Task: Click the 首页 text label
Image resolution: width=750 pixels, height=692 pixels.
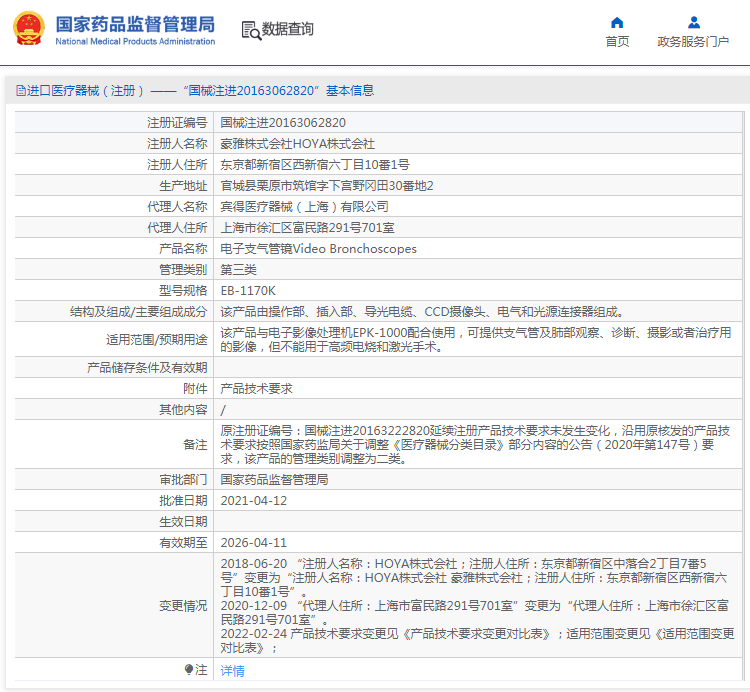Action: (617, 42)
